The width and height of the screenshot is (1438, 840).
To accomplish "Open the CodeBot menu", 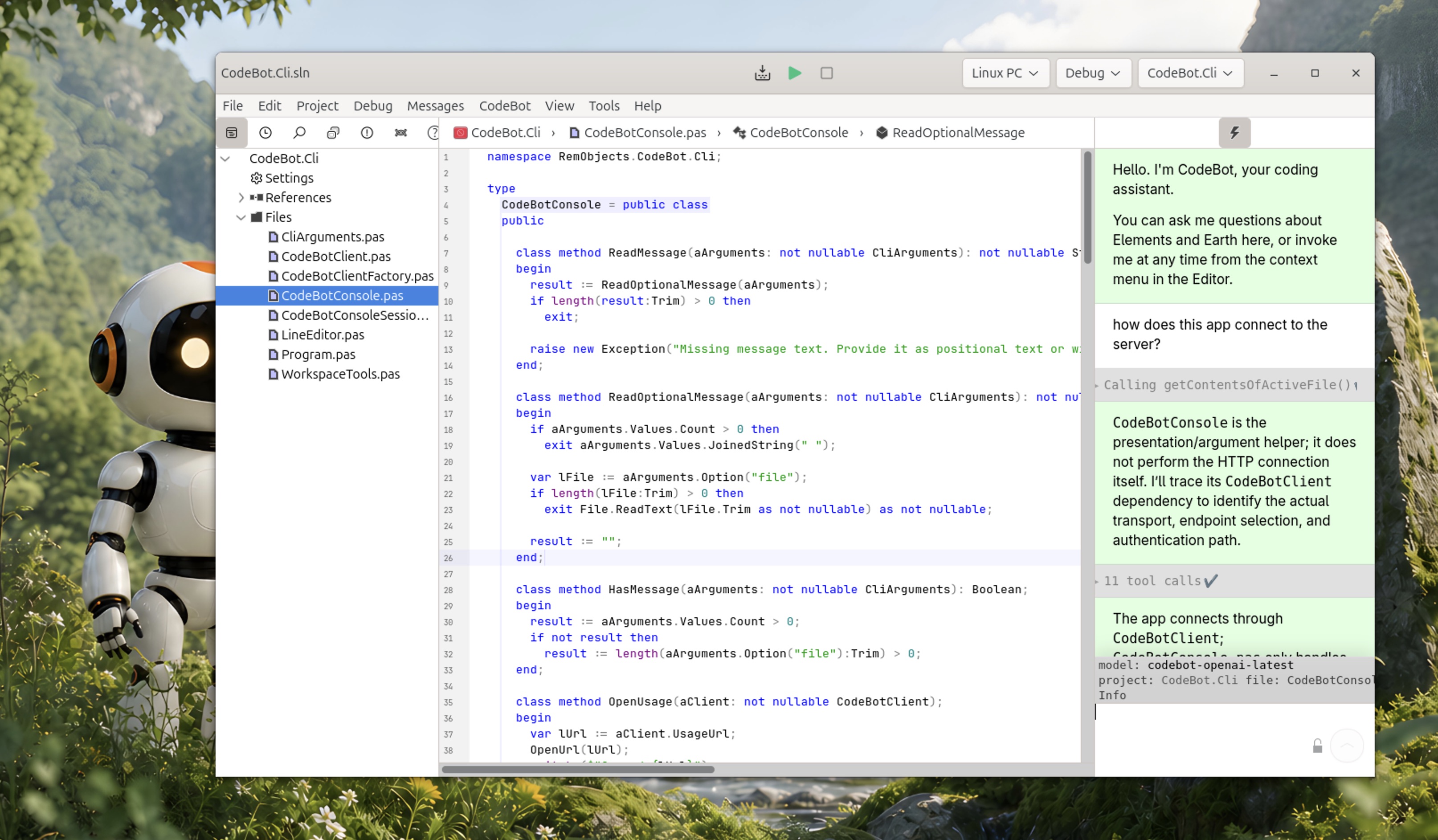I will click(x=504, y=106).
